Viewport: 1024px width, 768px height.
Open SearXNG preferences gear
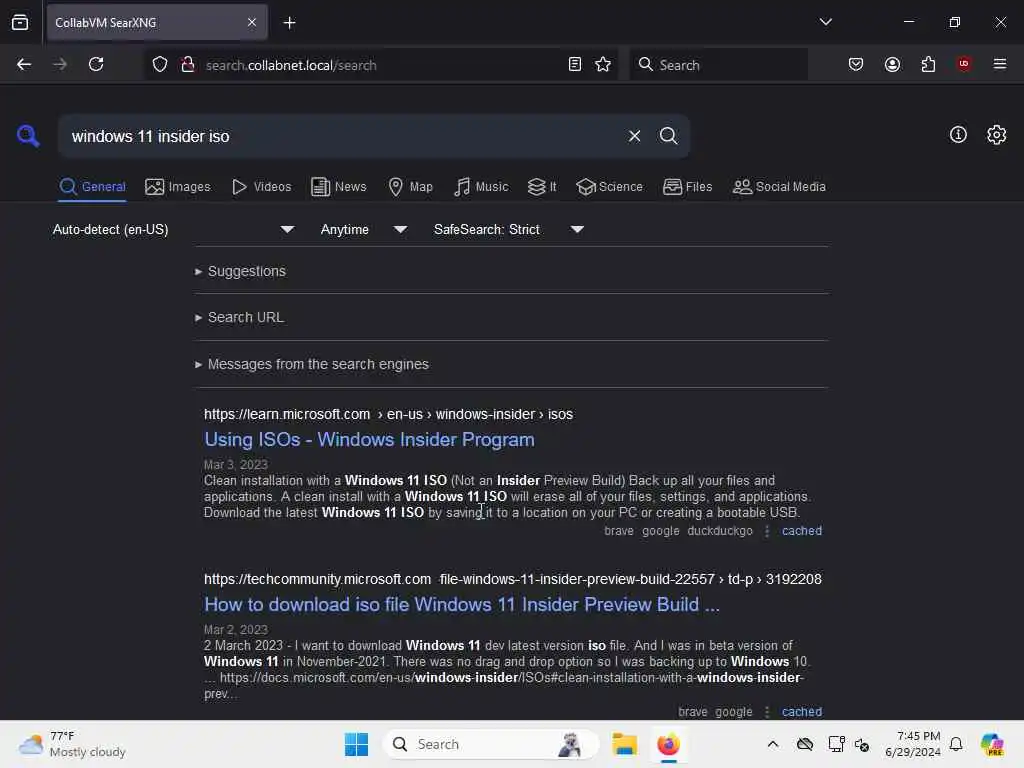(x=996, y=135)
